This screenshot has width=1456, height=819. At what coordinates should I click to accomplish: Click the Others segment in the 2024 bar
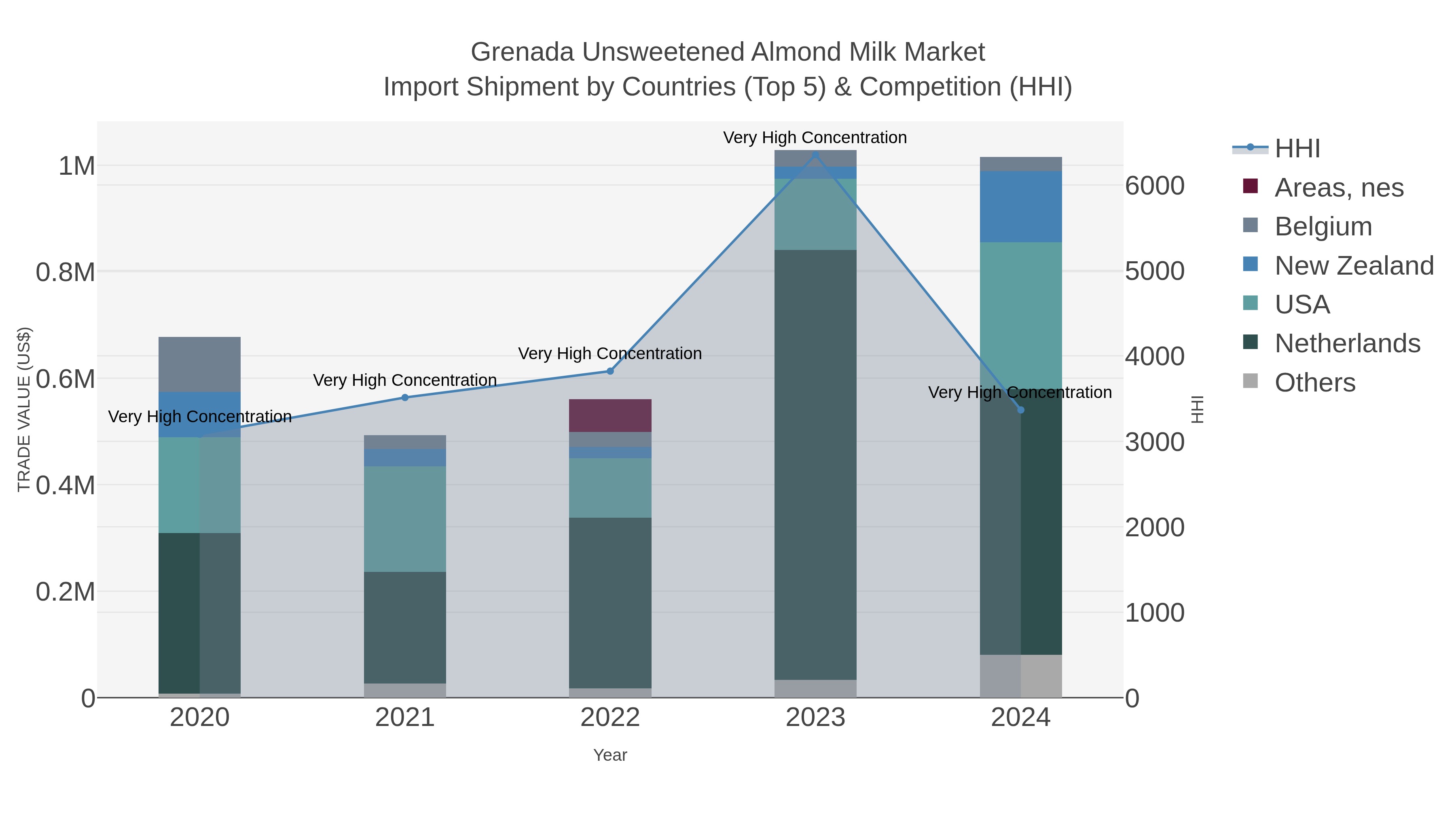tap(1021, 676)
